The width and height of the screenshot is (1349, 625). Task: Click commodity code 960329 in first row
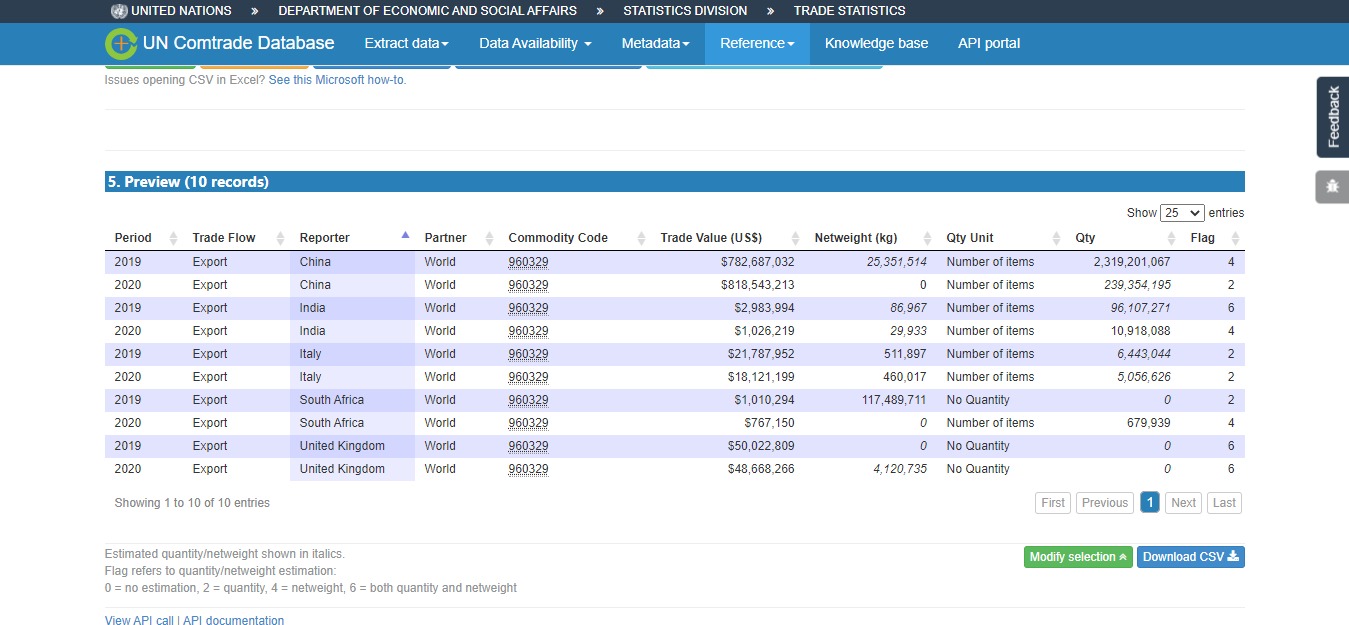528,262
